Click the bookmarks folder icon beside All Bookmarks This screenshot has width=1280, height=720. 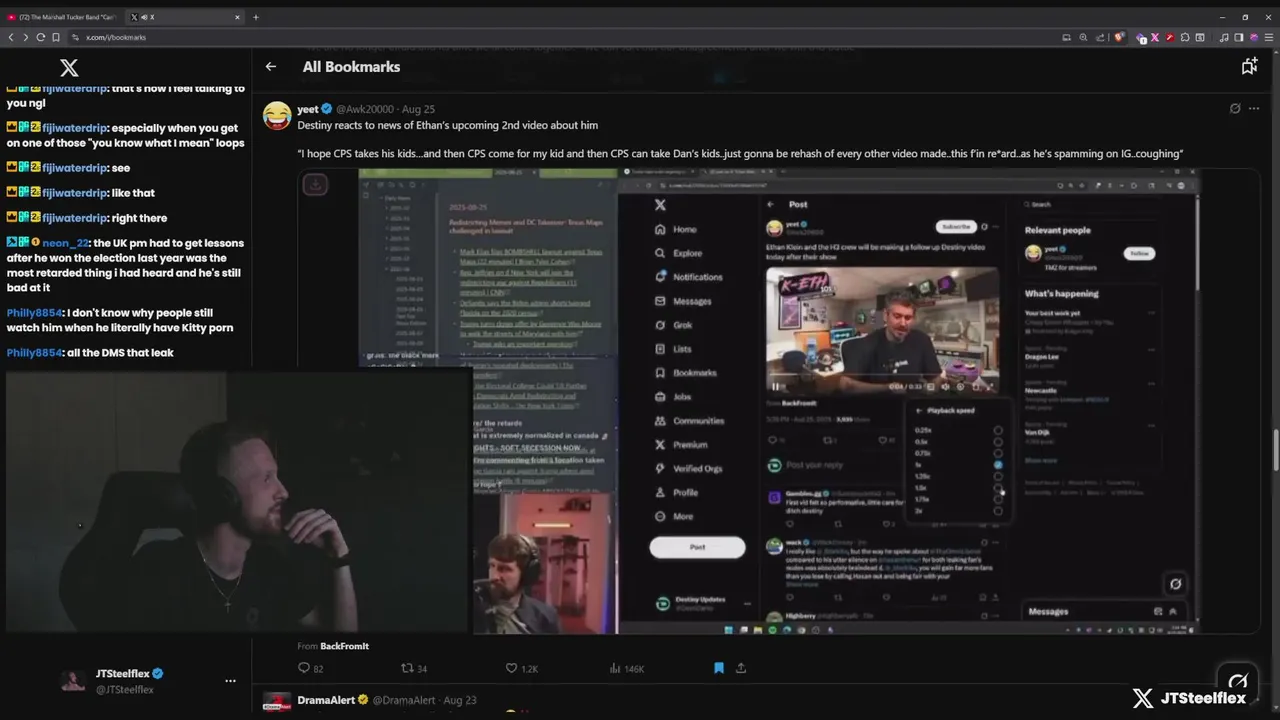(1249, 66)
